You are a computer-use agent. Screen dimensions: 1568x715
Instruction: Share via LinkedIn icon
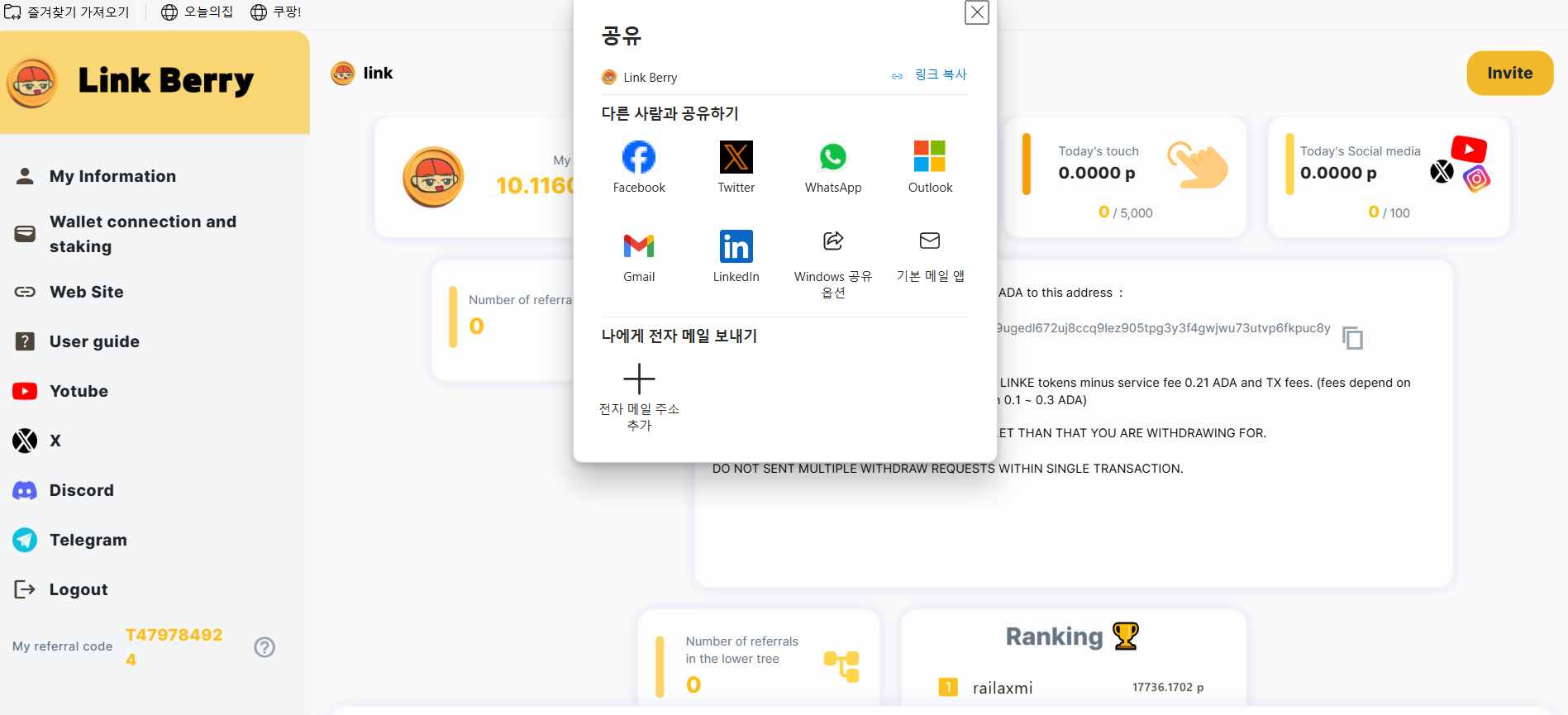(736, 245)
